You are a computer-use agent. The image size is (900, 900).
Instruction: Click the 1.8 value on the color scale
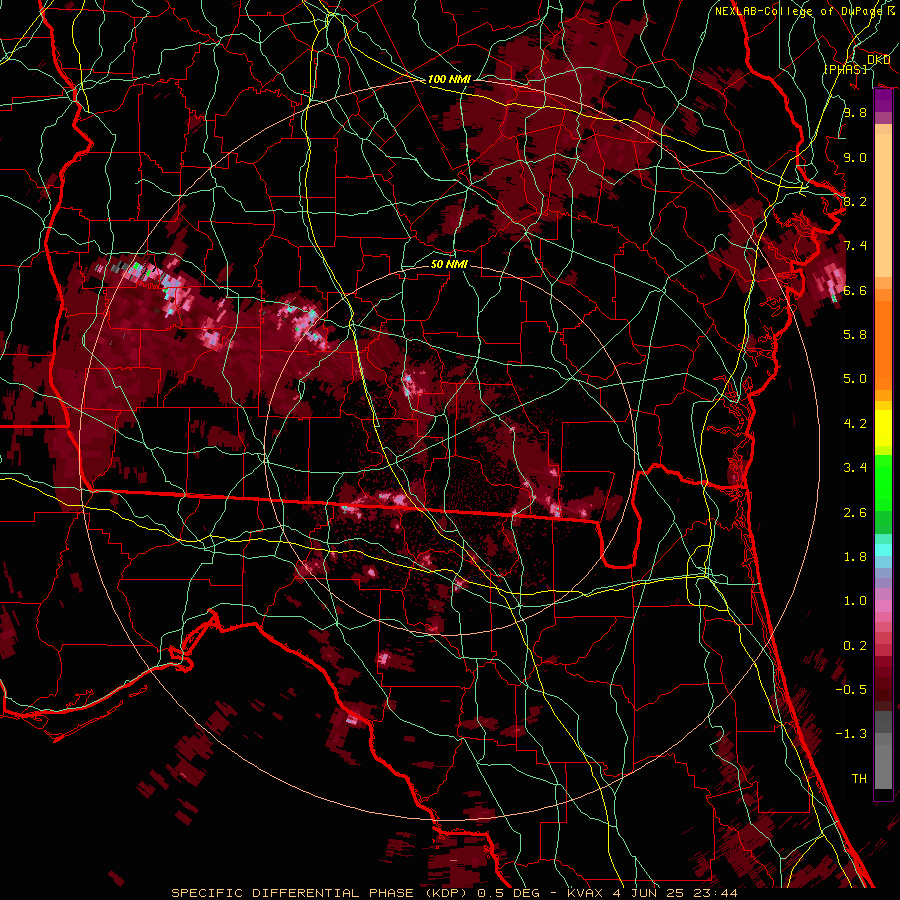tap(855, 557)
